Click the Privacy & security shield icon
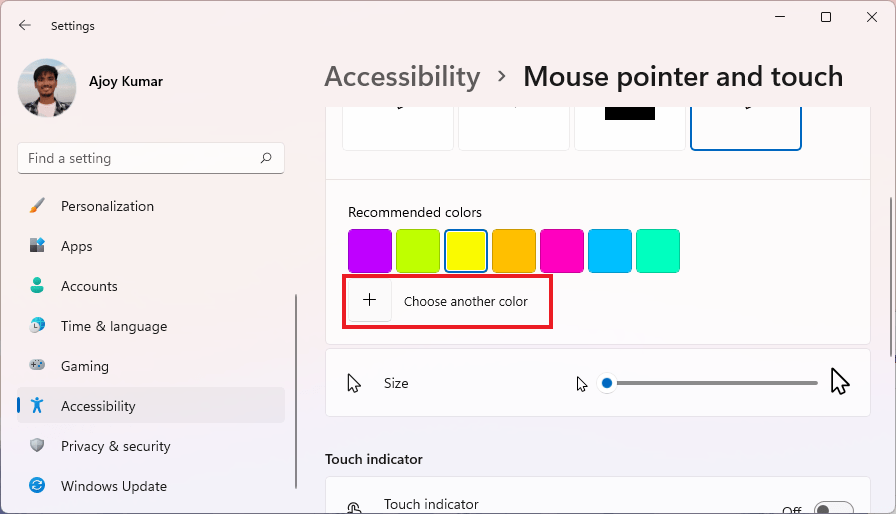 pos(37,445)
